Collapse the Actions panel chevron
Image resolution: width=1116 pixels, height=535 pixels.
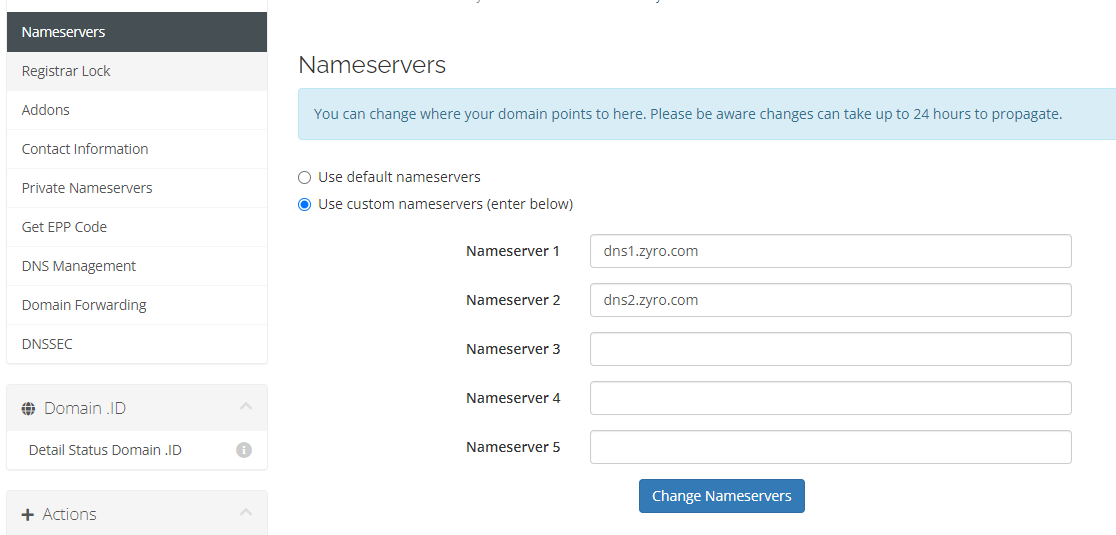pyautogui.click(x=246, y=513)
